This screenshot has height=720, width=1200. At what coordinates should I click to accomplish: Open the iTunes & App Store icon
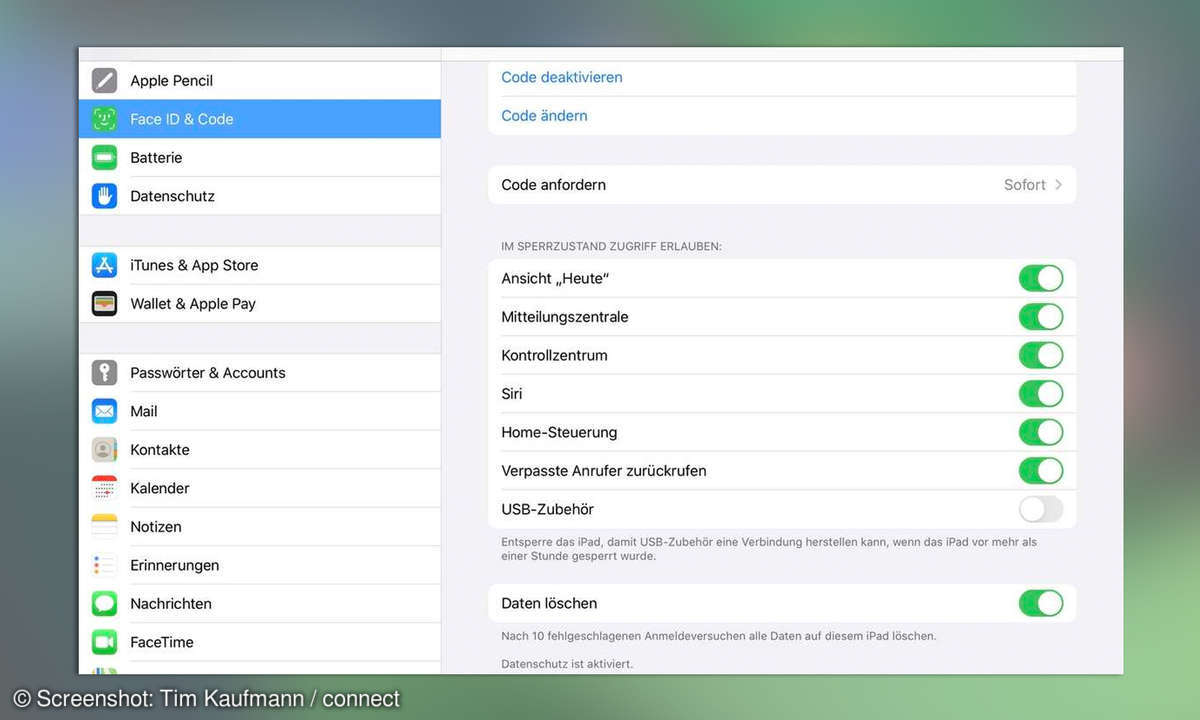click(x=105, y=265)
